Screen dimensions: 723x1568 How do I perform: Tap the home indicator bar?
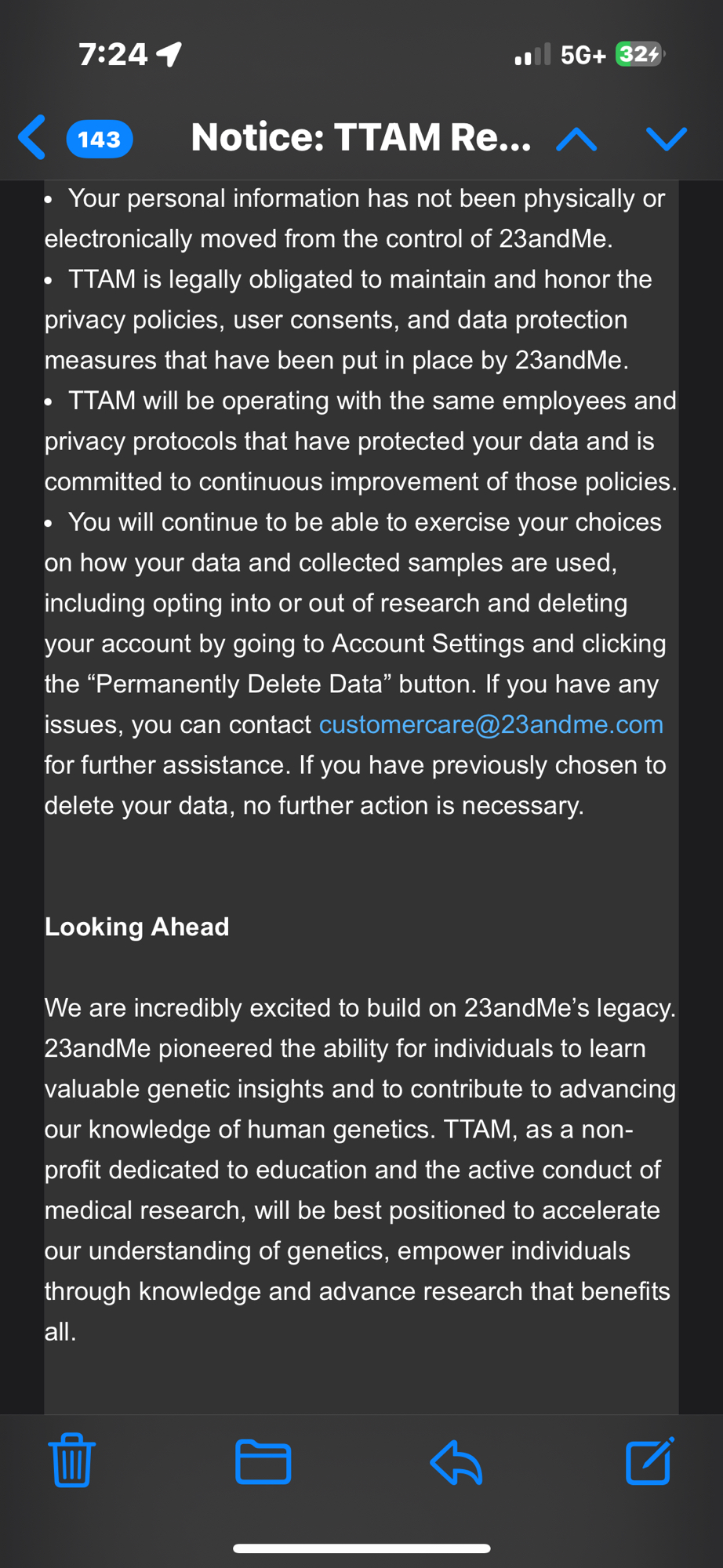coord(361,1548)
